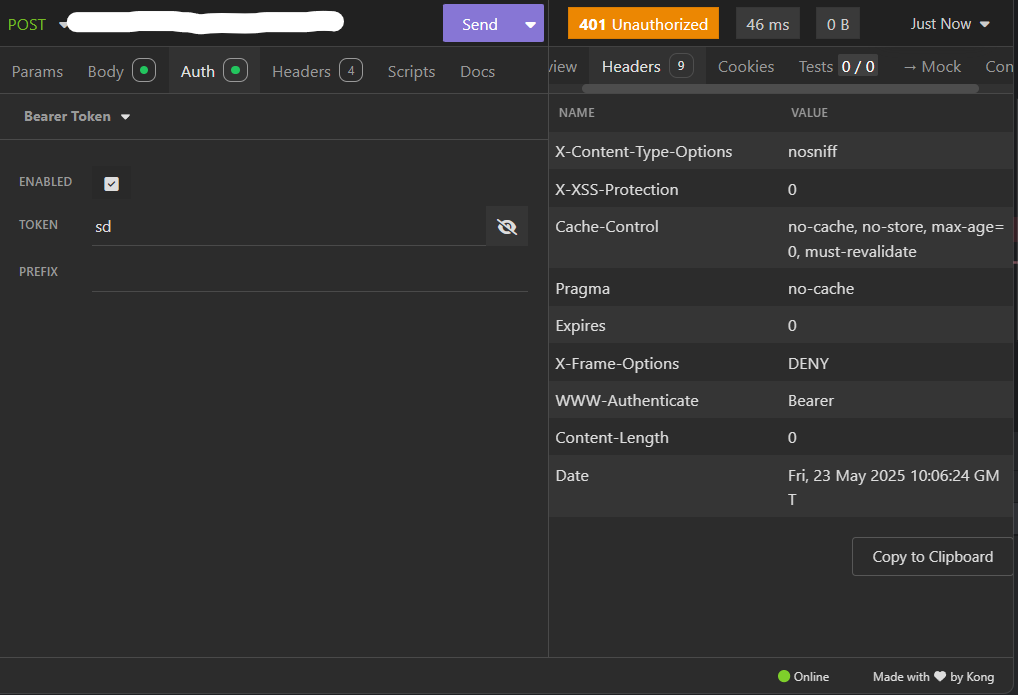The height and width of the screenshot is (695, 1018).
Task: Click the no-cache, no-store value text
Action: click(895, 239)
